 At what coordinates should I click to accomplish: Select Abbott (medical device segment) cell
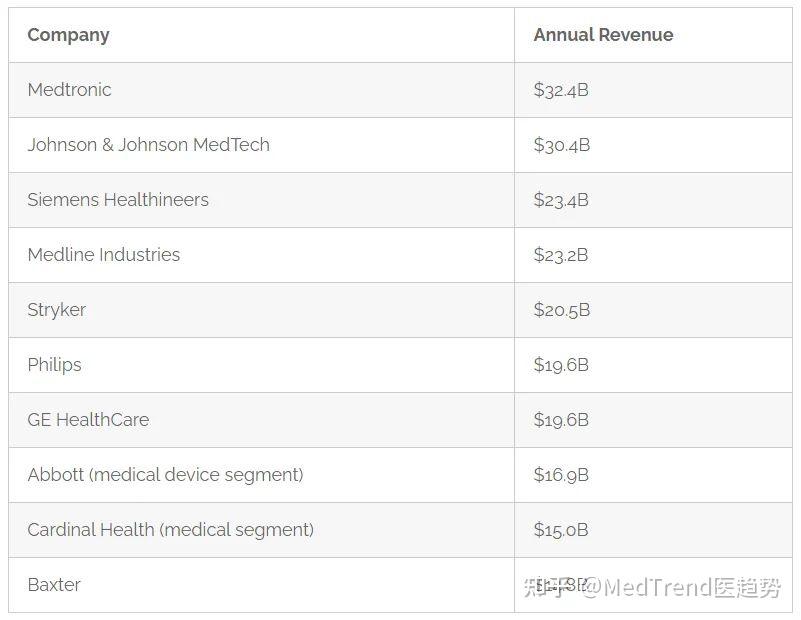pyautogui.click(x=165, y=475)
